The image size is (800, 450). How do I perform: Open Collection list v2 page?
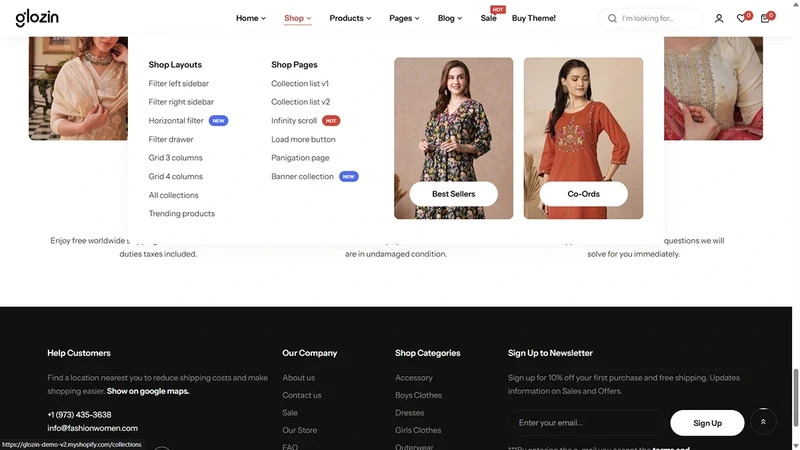tap(301, 102)
